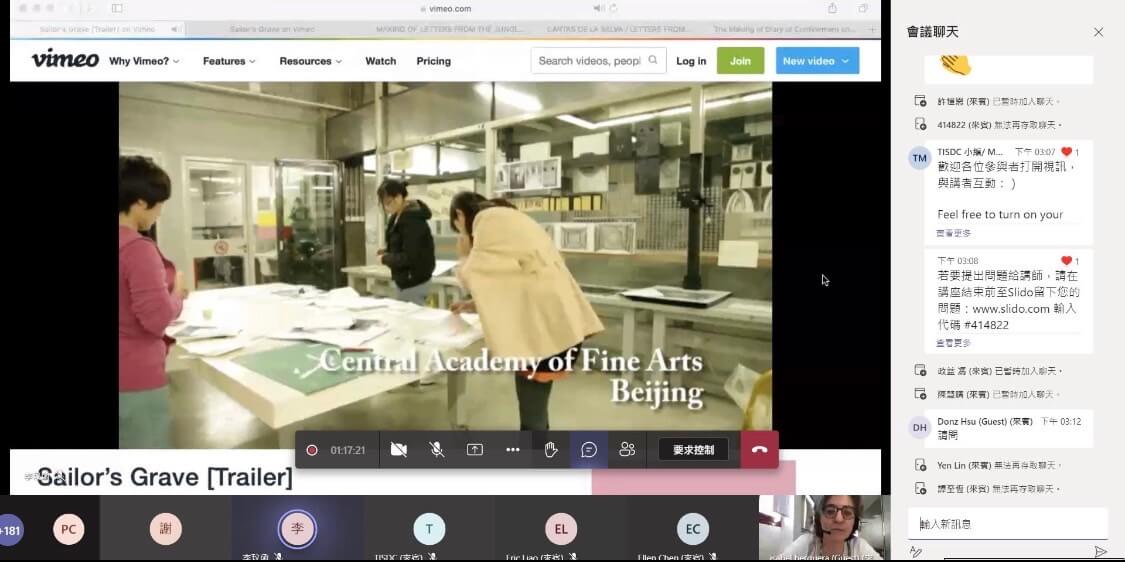Image resolution: width=1125 pixels, height=562 pixels.
Task: Click the 要求控制 button
Action: tap(693, 450)
